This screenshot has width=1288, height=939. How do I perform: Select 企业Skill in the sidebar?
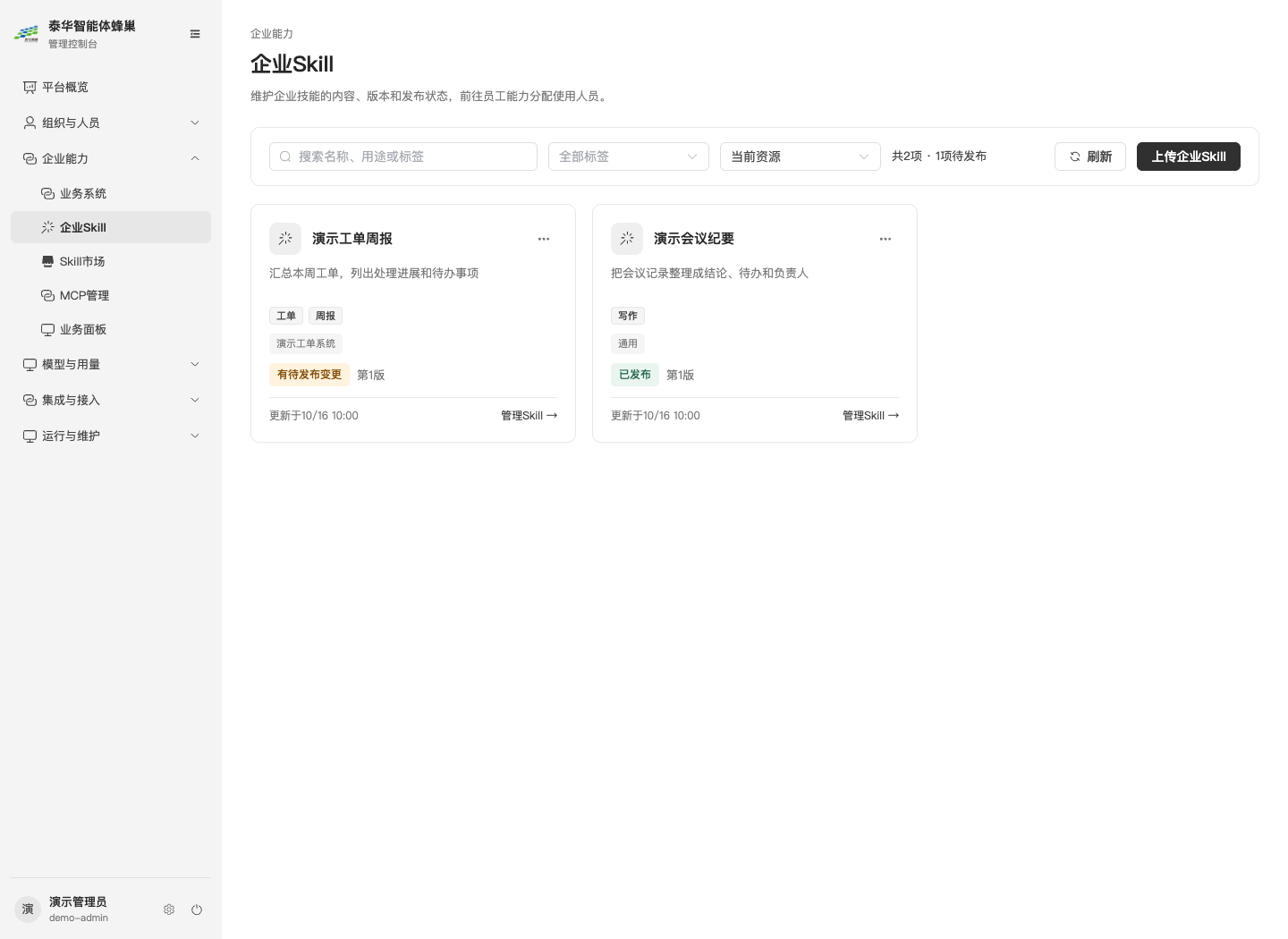(x=111, y=227)
